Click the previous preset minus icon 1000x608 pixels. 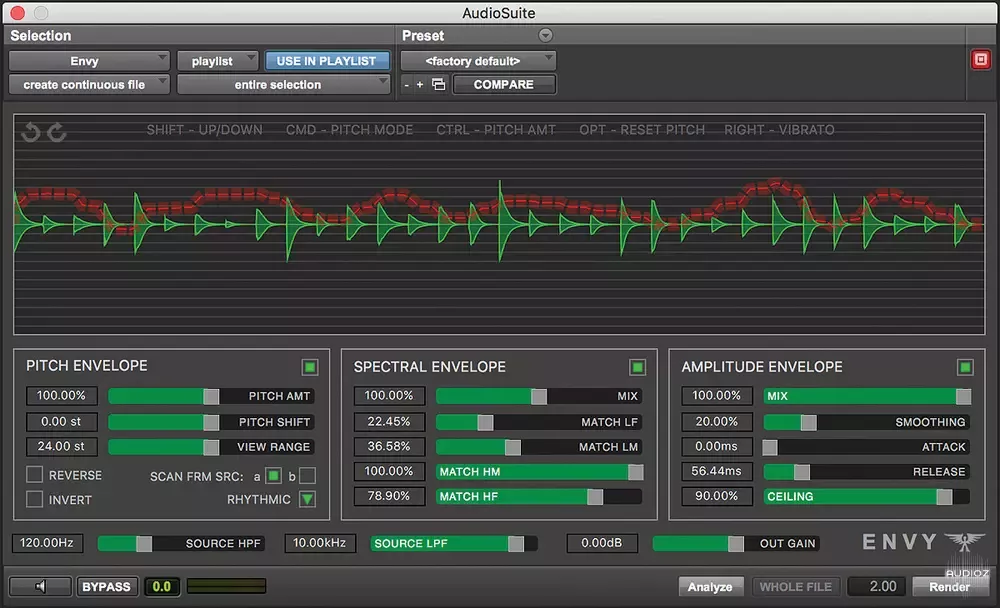tap(406, 84)
